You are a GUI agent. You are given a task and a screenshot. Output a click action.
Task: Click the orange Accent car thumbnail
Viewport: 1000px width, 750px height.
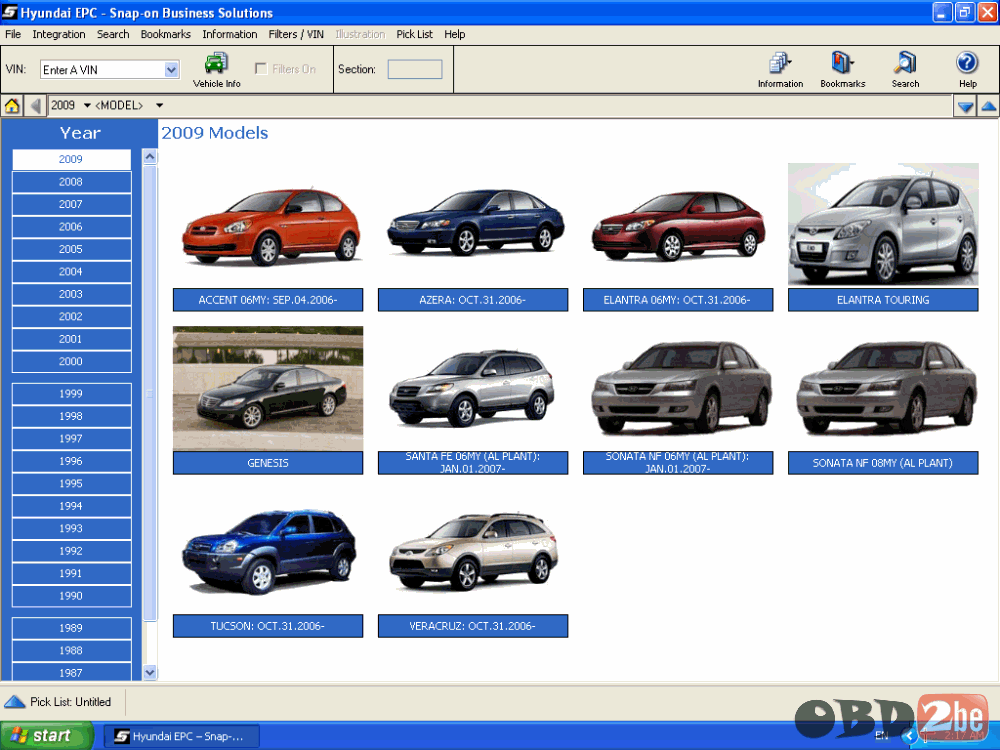(x=272, y=227)
